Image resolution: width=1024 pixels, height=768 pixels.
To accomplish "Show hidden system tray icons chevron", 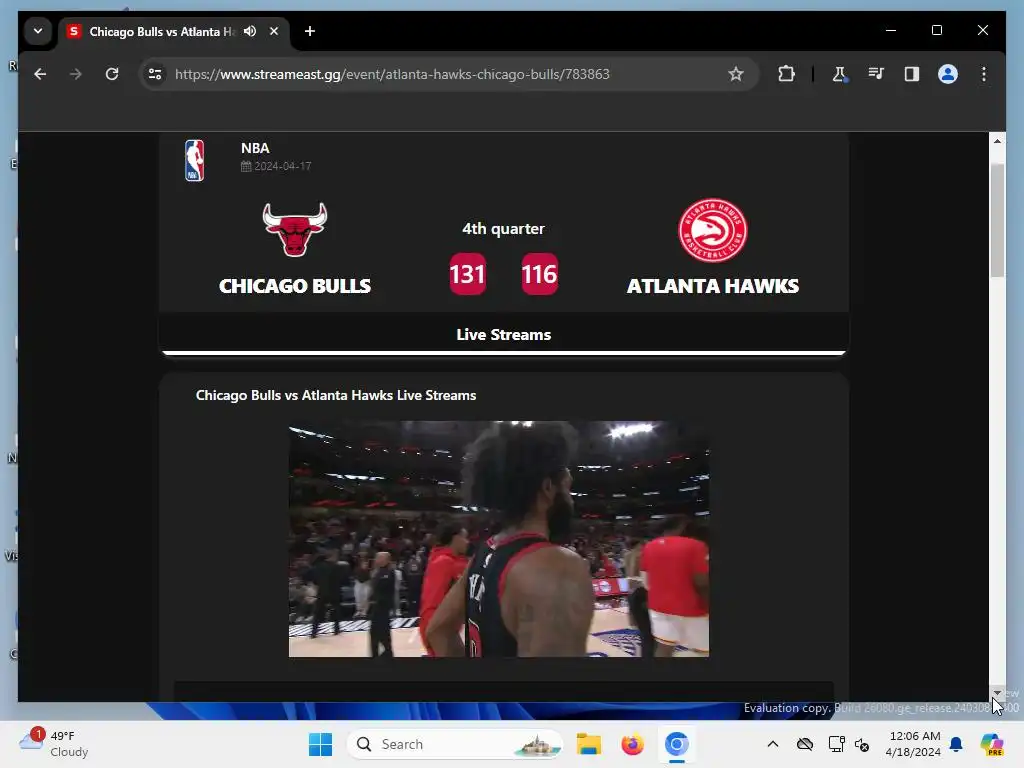I will (773, 744).
